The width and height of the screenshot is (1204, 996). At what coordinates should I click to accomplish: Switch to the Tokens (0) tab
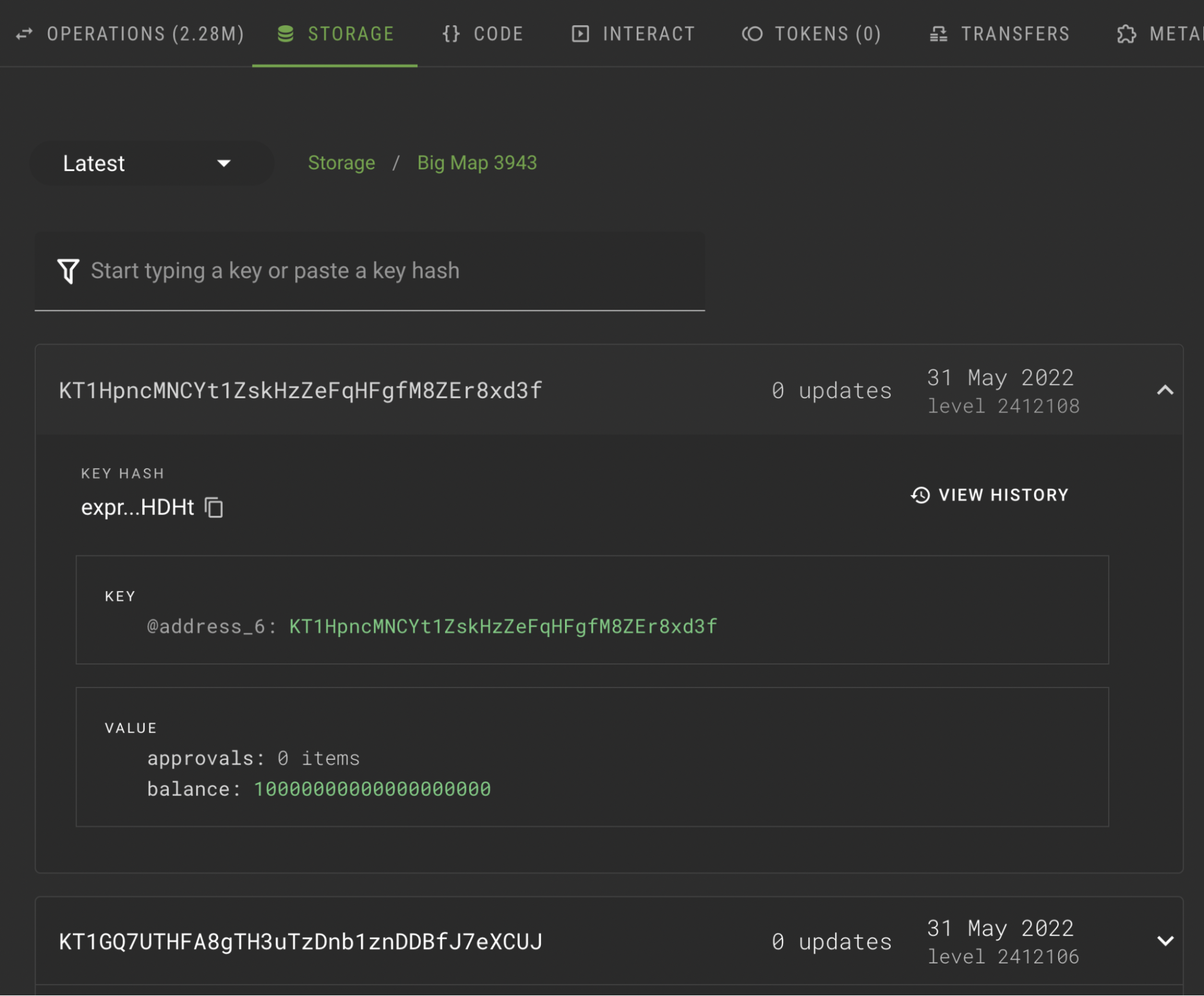827,34
